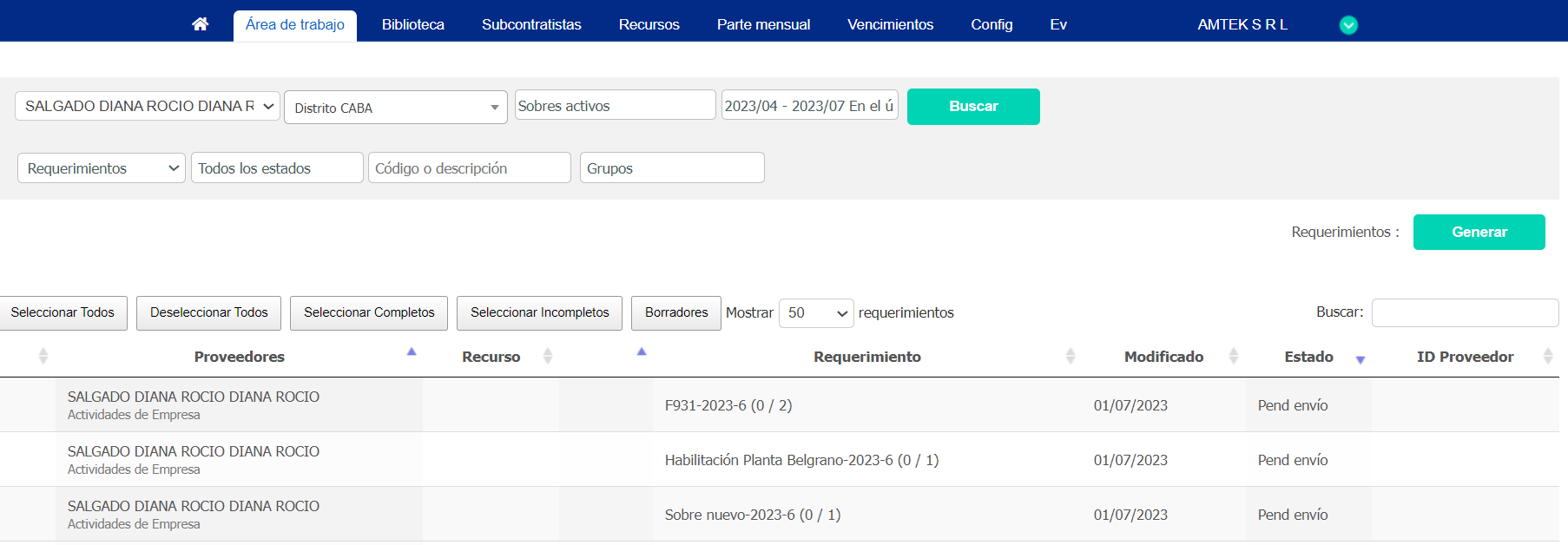
Task: Click the Código o descripción field
Action: tap(470, 168)
